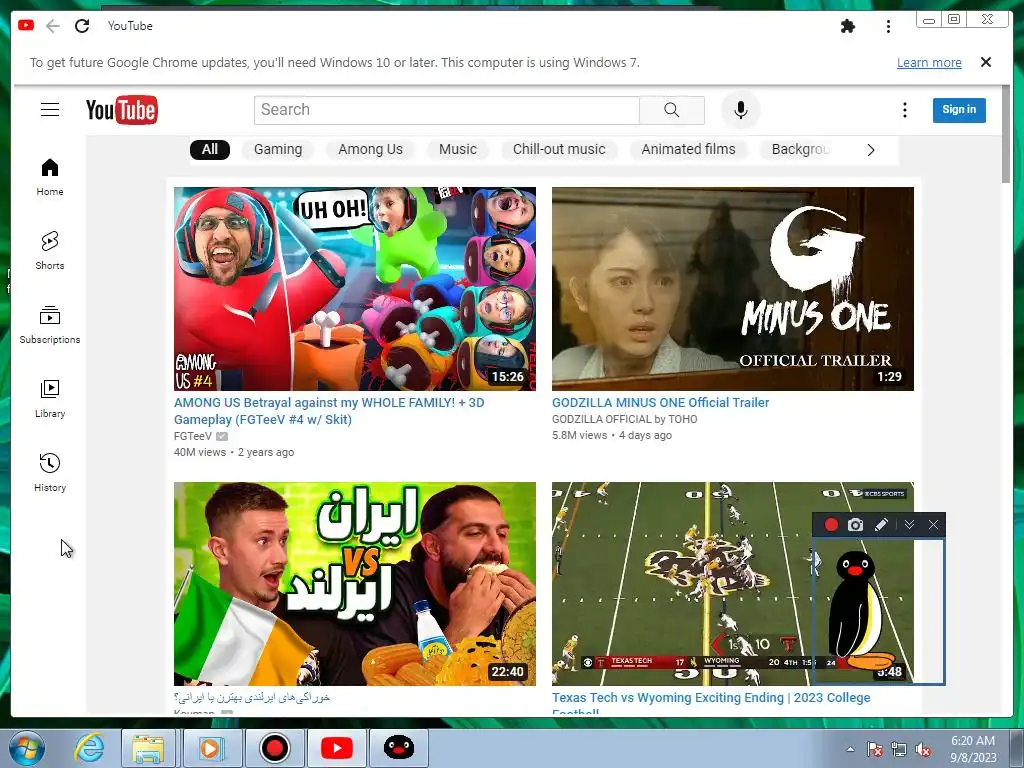Dismiss the Chrome update notification bar
Image resolution: width=1024 pixels, height=768 pixels.
coord(986,62)
